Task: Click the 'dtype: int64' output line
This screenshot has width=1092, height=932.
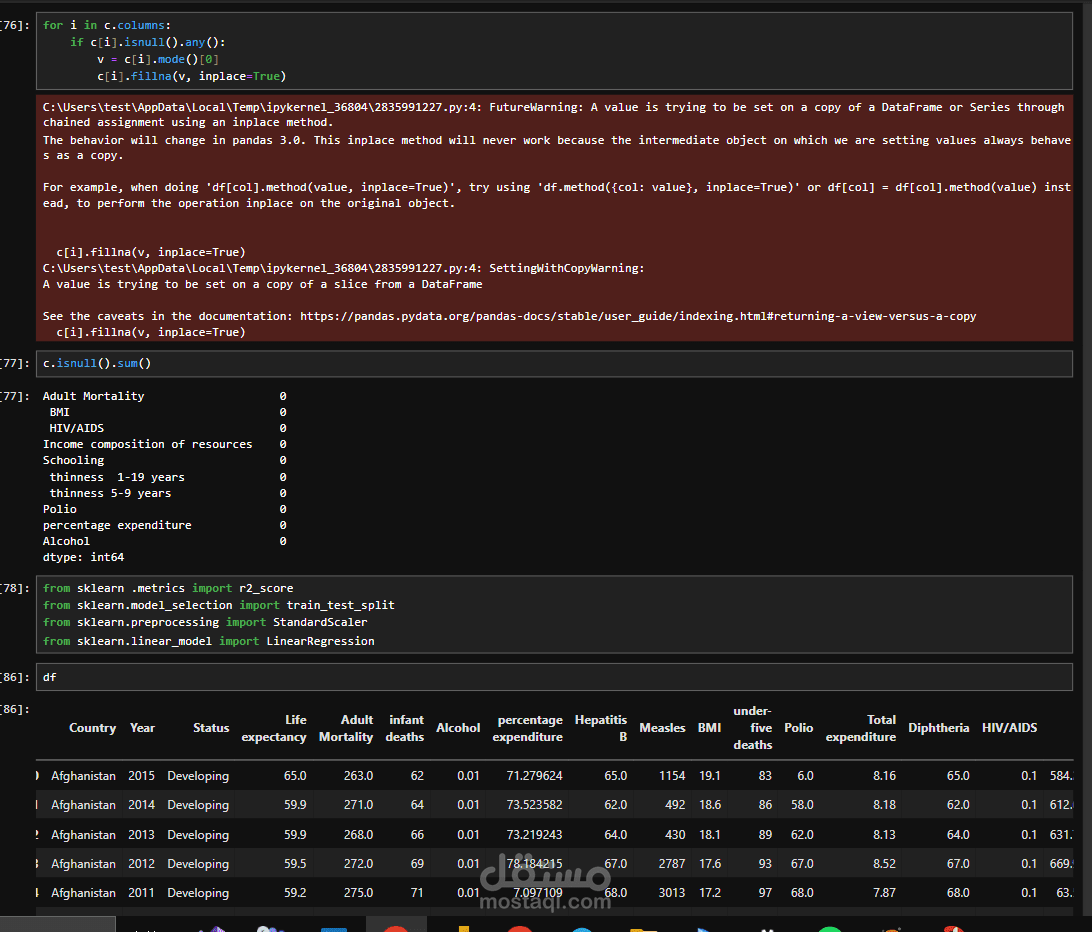Action: pos(84,557)
